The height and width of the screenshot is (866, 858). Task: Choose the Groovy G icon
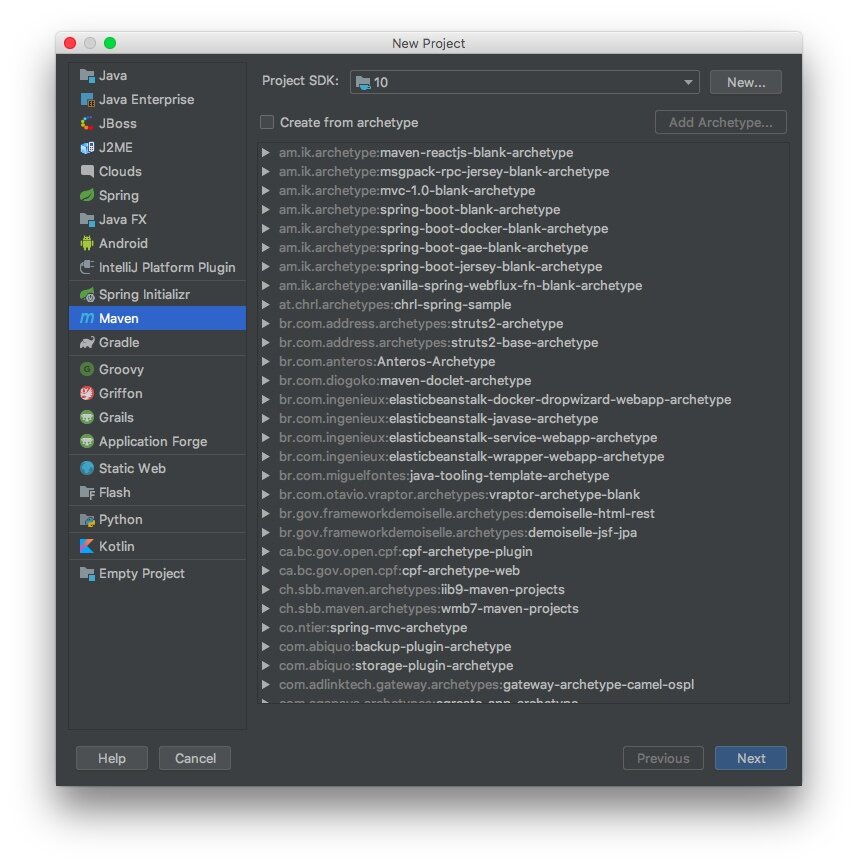tap(87, 369)
